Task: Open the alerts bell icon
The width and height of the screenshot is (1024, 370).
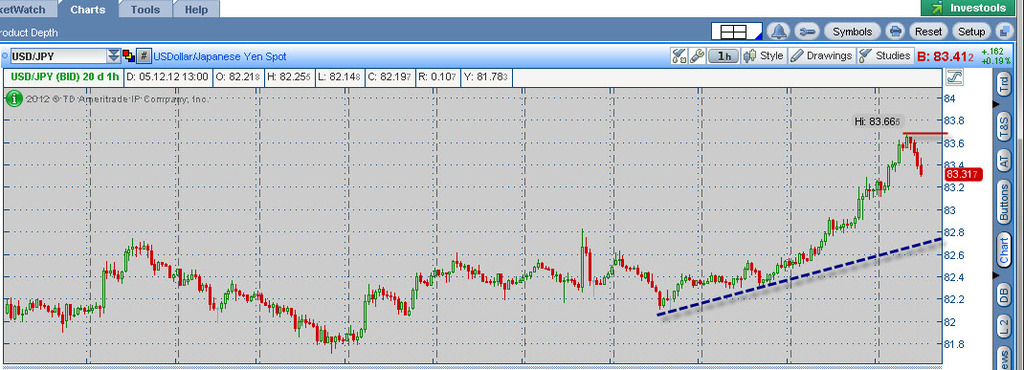Action: coord(779,31)
